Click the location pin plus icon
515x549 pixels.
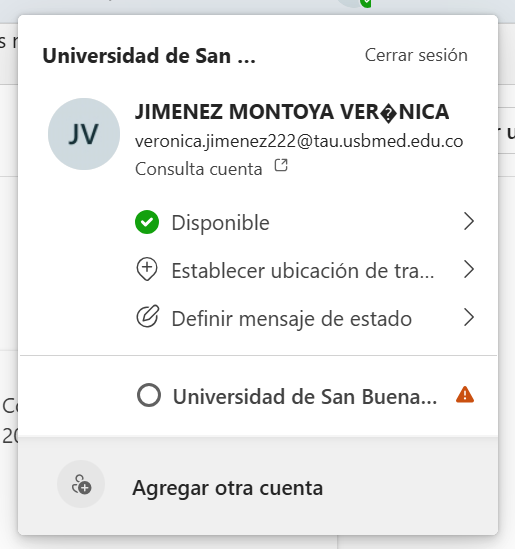pos(147,270)
